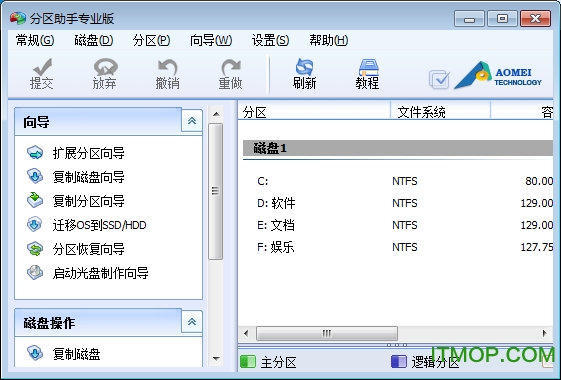Click sidebar scrollbar up arrow
Viewport: 561px width, 380px height.
[x=216, y=114]
